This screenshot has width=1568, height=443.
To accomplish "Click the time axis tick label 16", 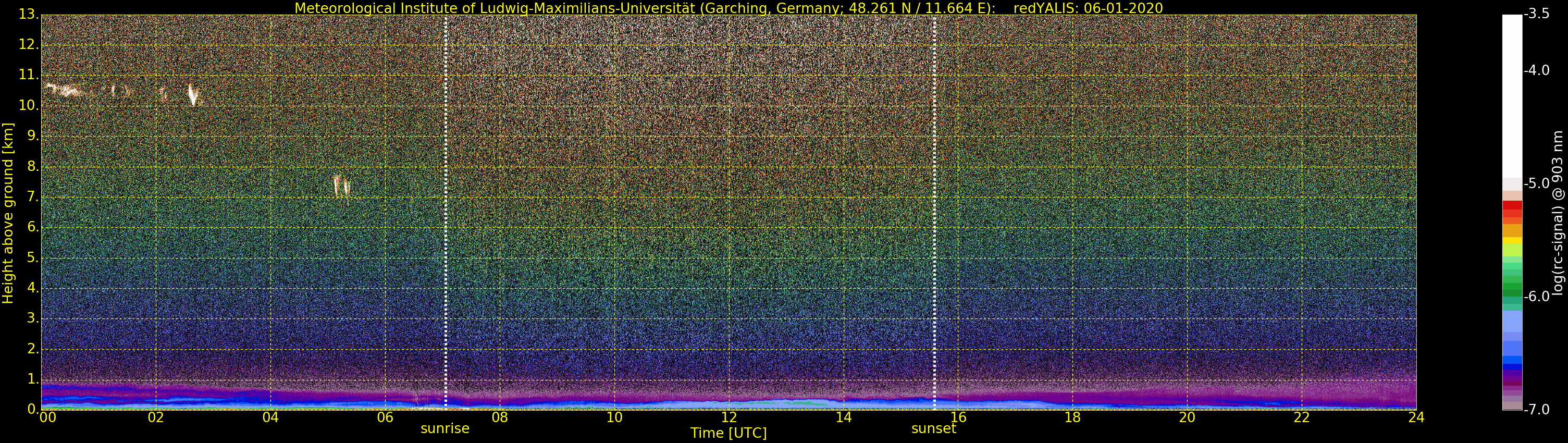I will 958,417.
